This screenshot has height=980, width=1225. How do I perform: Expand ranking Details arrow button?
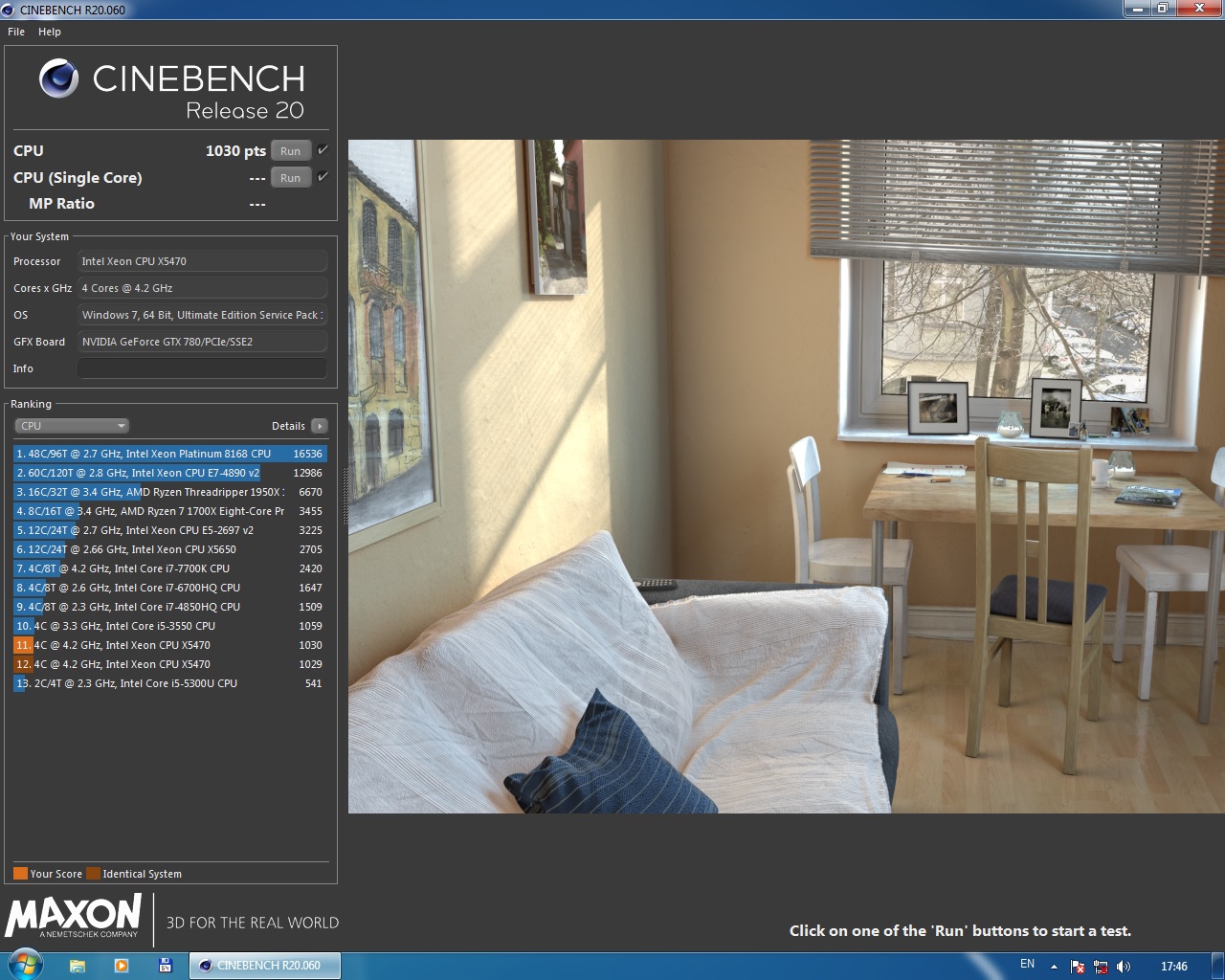pos(320,426)
